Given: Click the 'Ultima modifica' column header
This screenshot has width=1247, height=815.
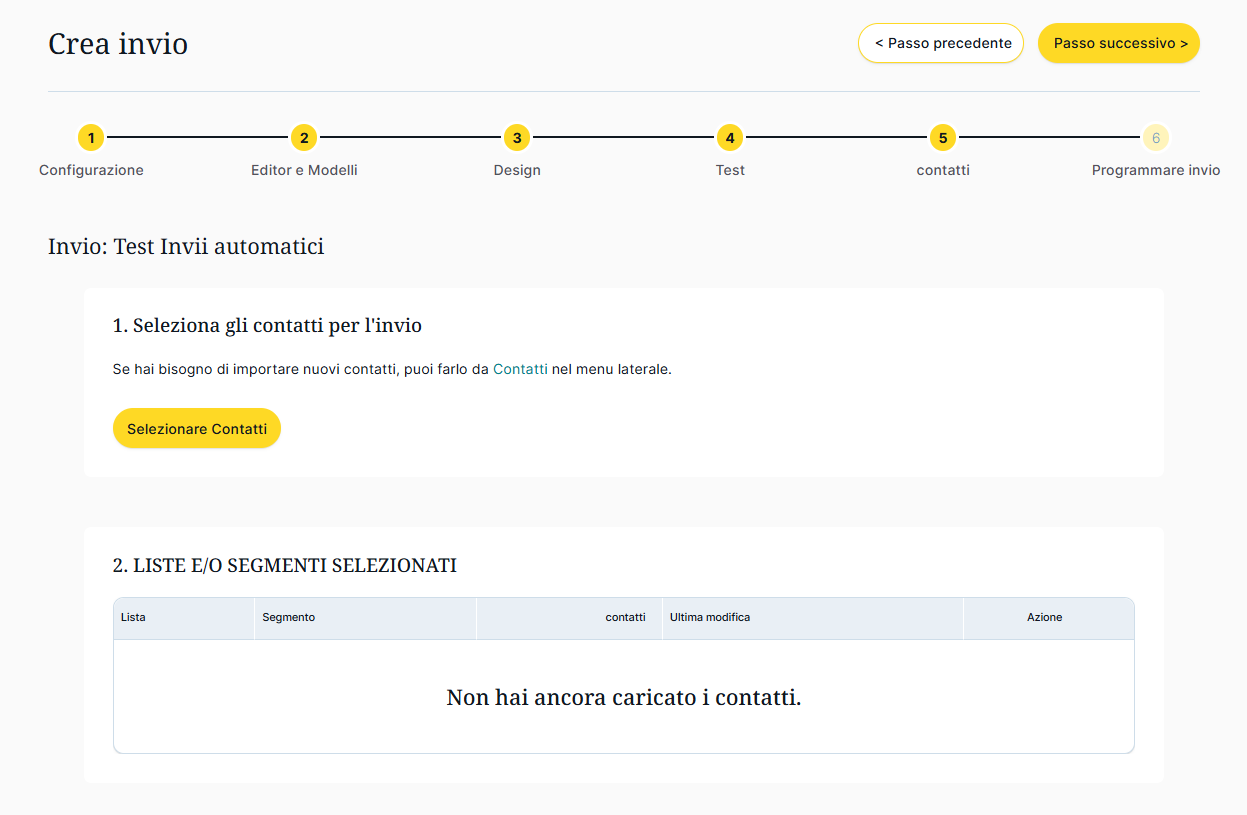Looking at the screenshot, I should point(710,617).
